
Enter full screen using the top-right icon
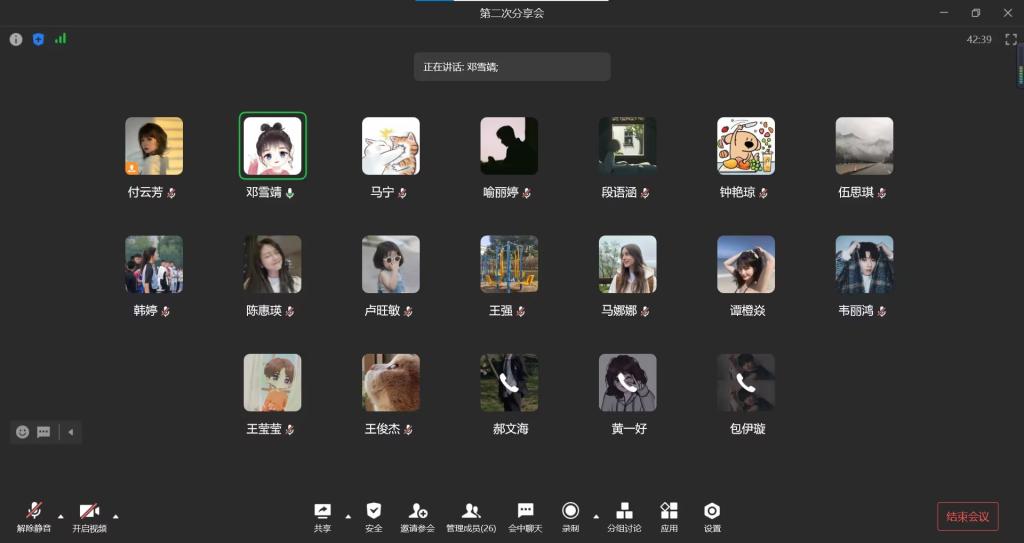pyautogui.click(x=1010, y=39)
